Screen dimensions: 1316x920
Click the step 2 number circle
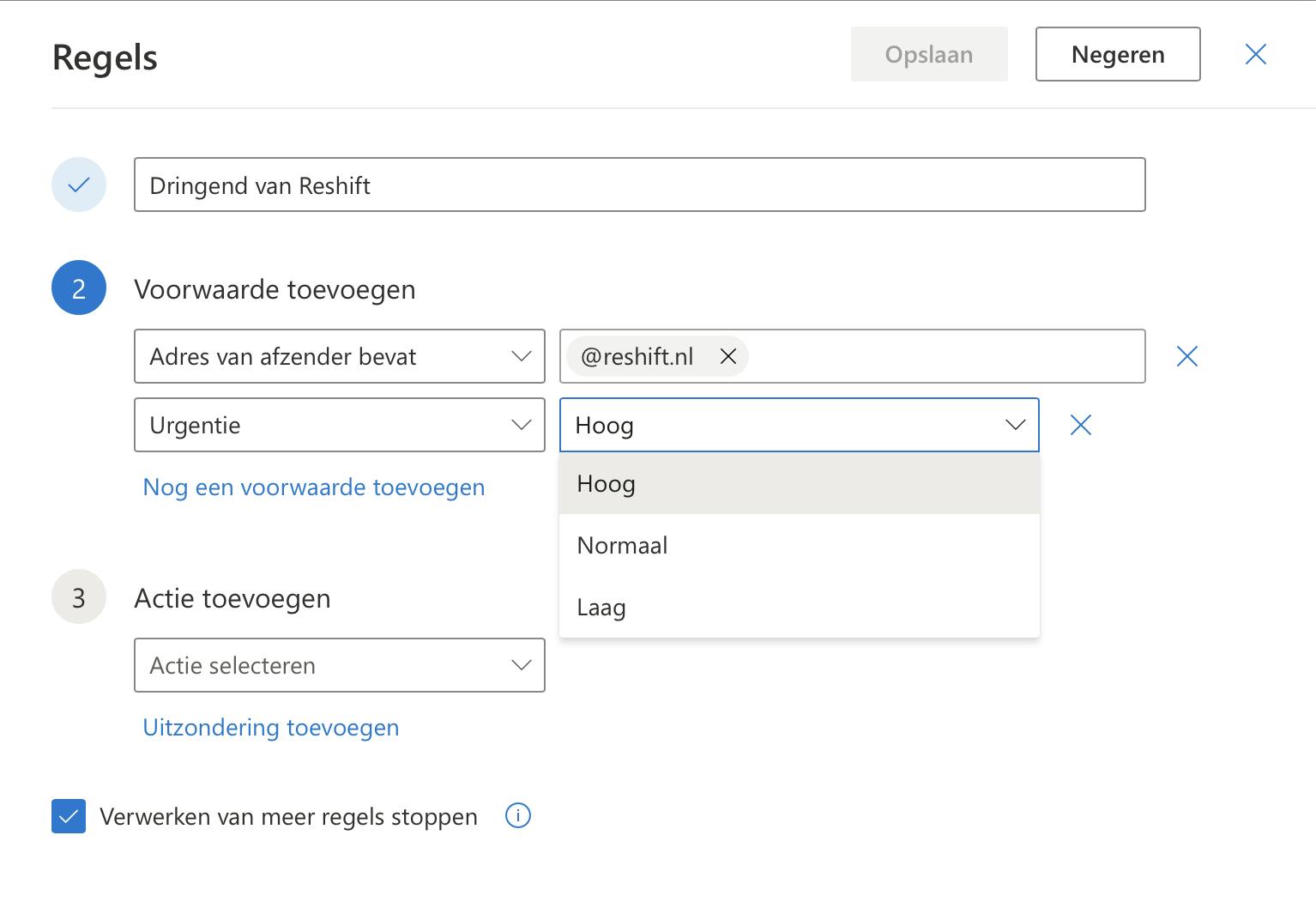tap(79, 288)
